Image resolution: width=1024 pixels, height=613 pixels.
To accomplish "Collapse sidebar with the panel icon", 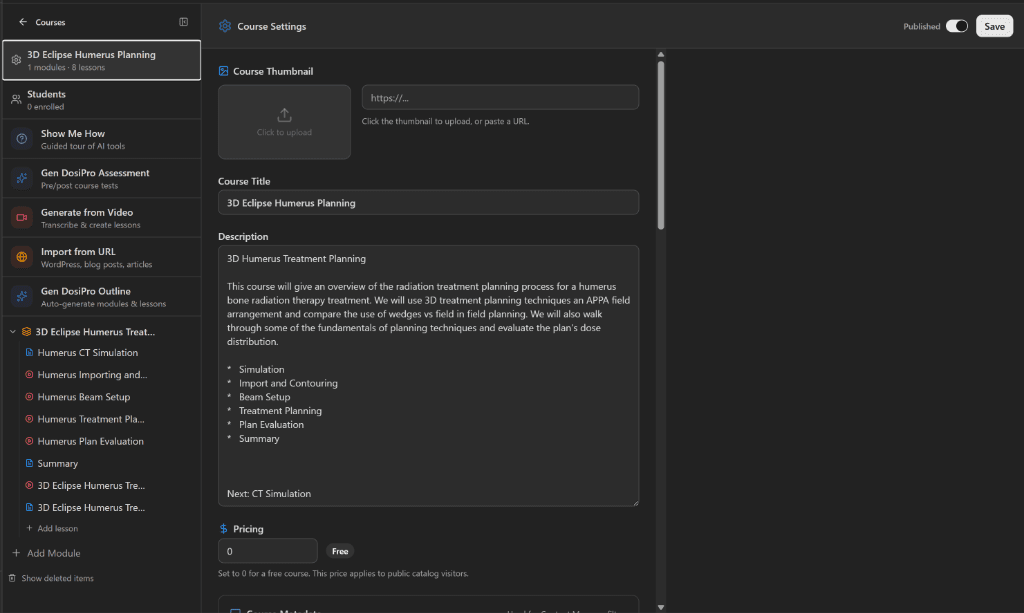I will click(184, 22).
